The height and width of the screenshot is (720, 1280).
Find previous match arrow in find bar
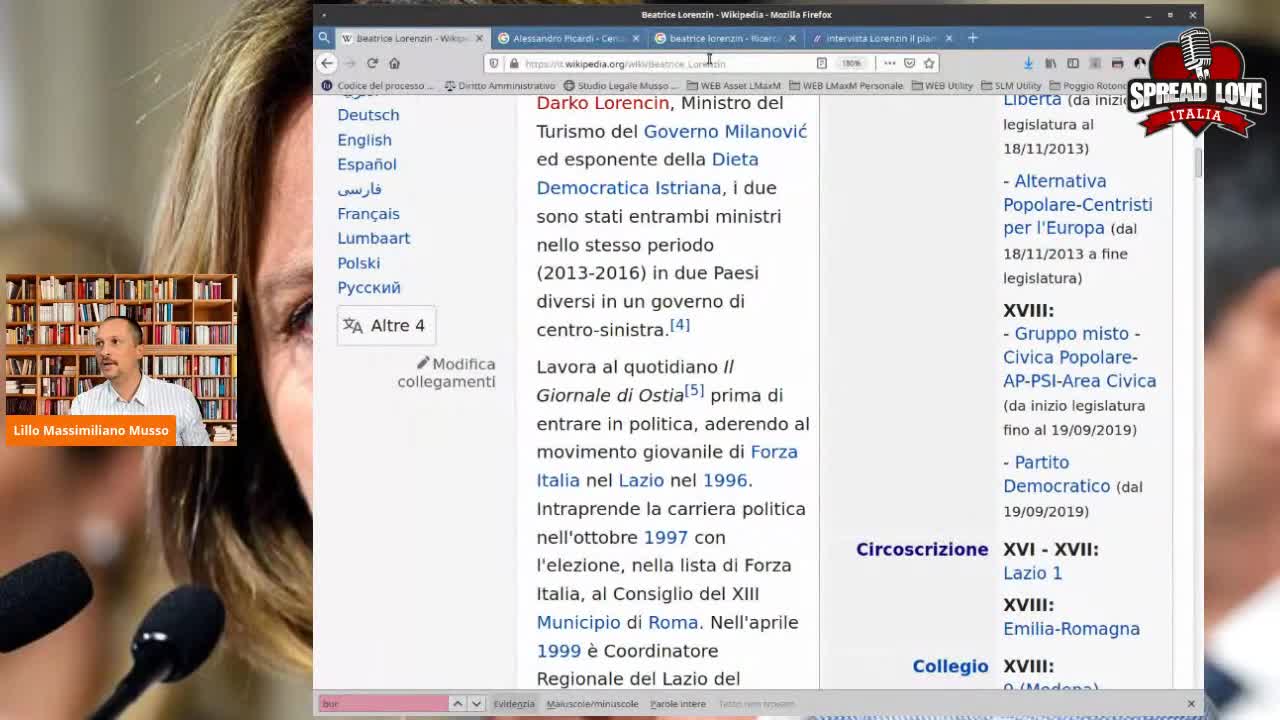[x=457, y=704]
